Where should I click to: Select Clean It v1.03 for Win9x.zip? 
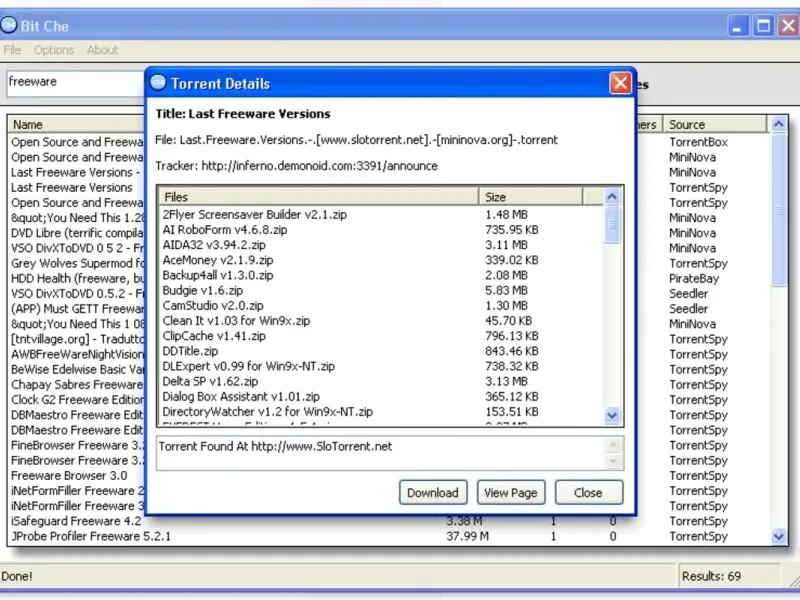point(236,321)
